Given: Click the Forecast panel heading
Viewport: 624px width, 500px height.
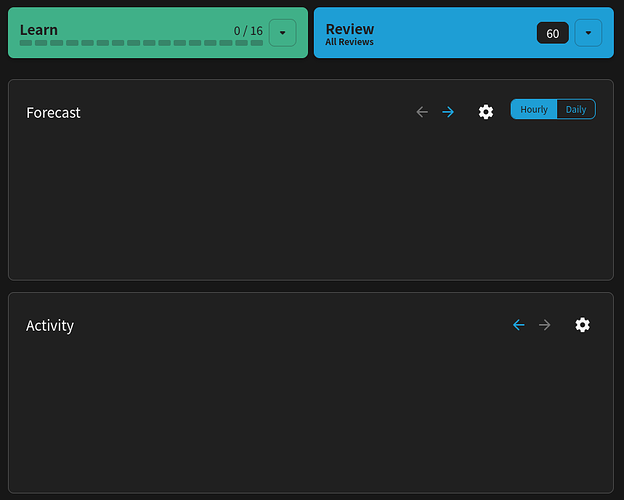Looking at the screenshot, I should (x=53, y=113).
